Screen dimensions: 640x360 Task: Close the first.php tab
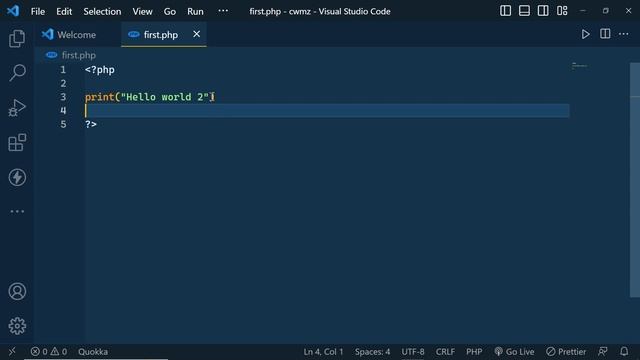196,34
